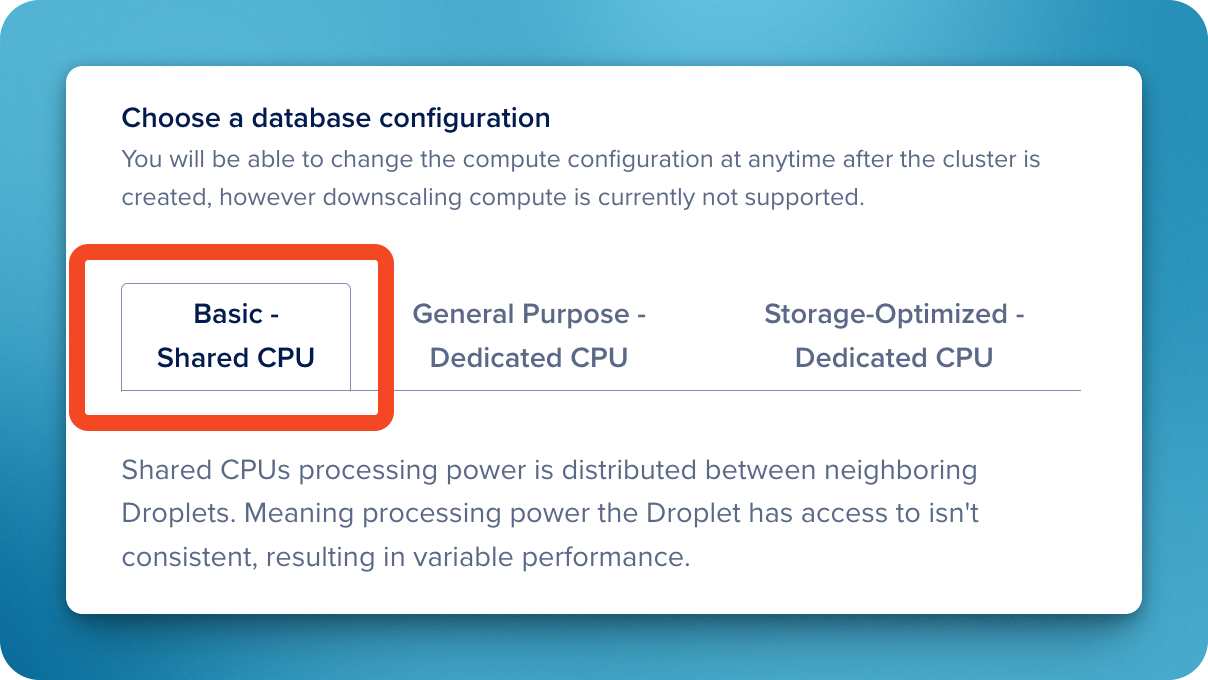1208x680 pixels.
Task: Click the "Basic -" label in first tab
Action: point(236,314)
